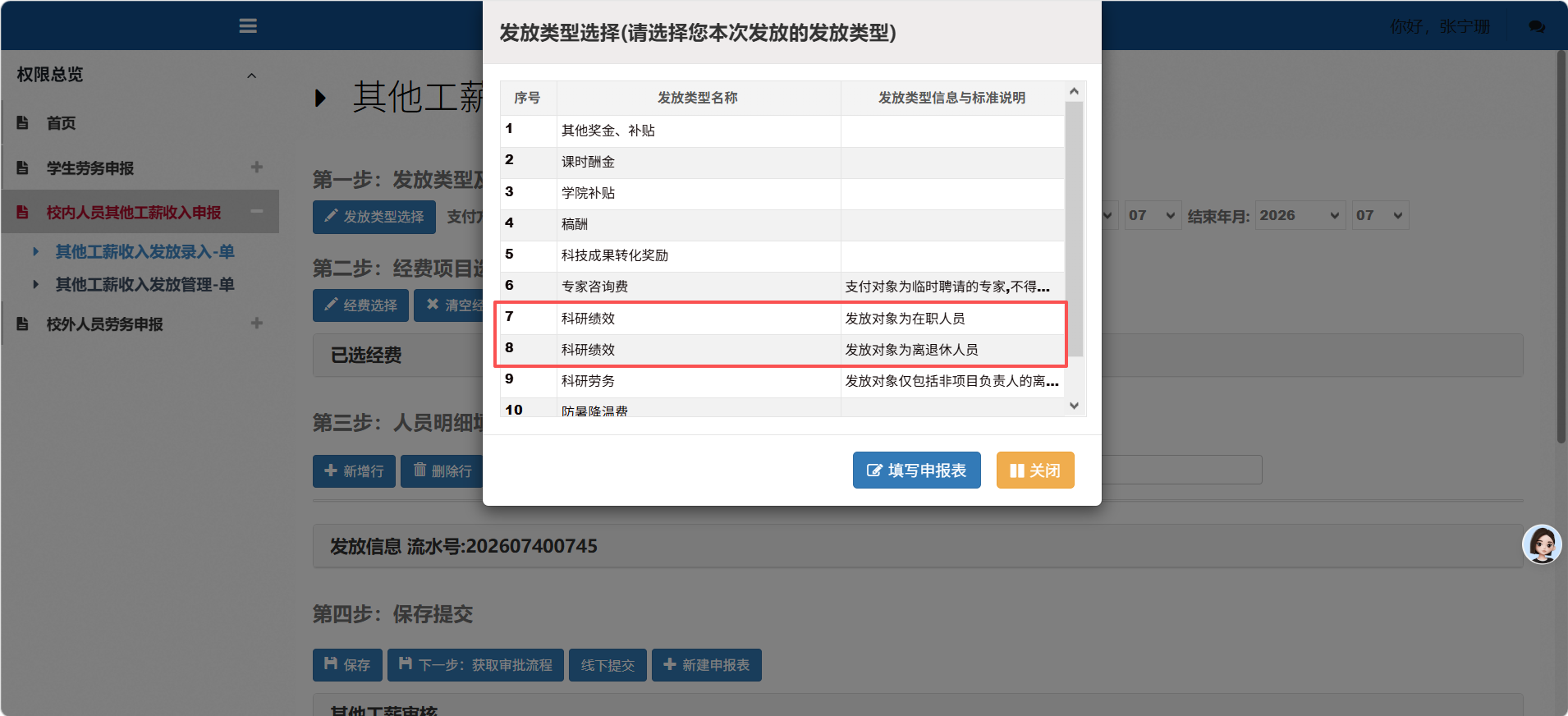Click 删除行 trash button
The image size is (1568, 716).
tap(442, 471)
